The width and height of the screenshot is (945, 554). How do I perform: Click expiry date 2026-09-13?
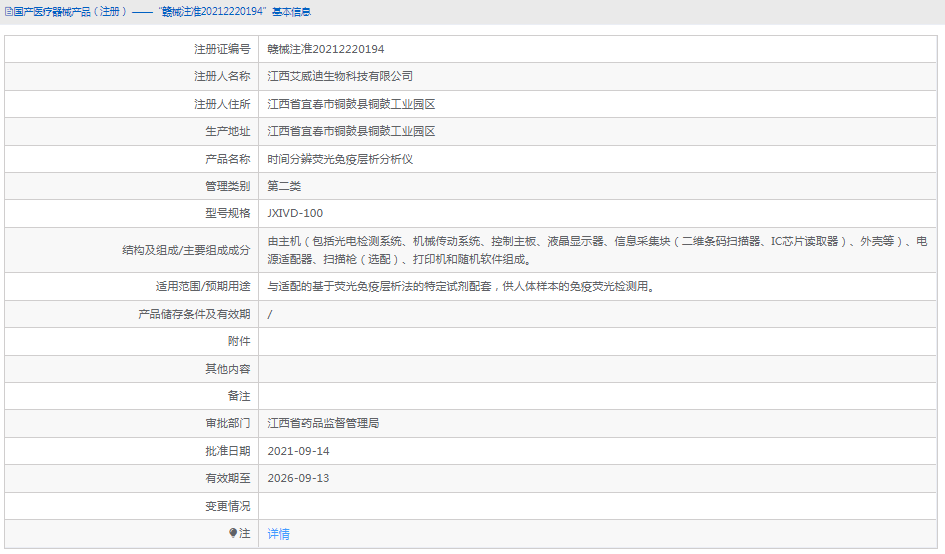pos(298,478)
